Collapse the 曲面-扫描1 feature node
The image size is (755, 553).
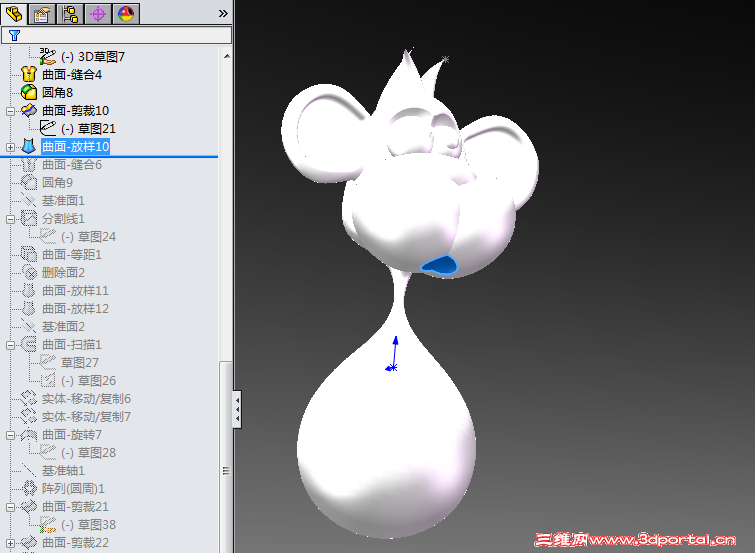pyautogui.click(x=10, y=345)
